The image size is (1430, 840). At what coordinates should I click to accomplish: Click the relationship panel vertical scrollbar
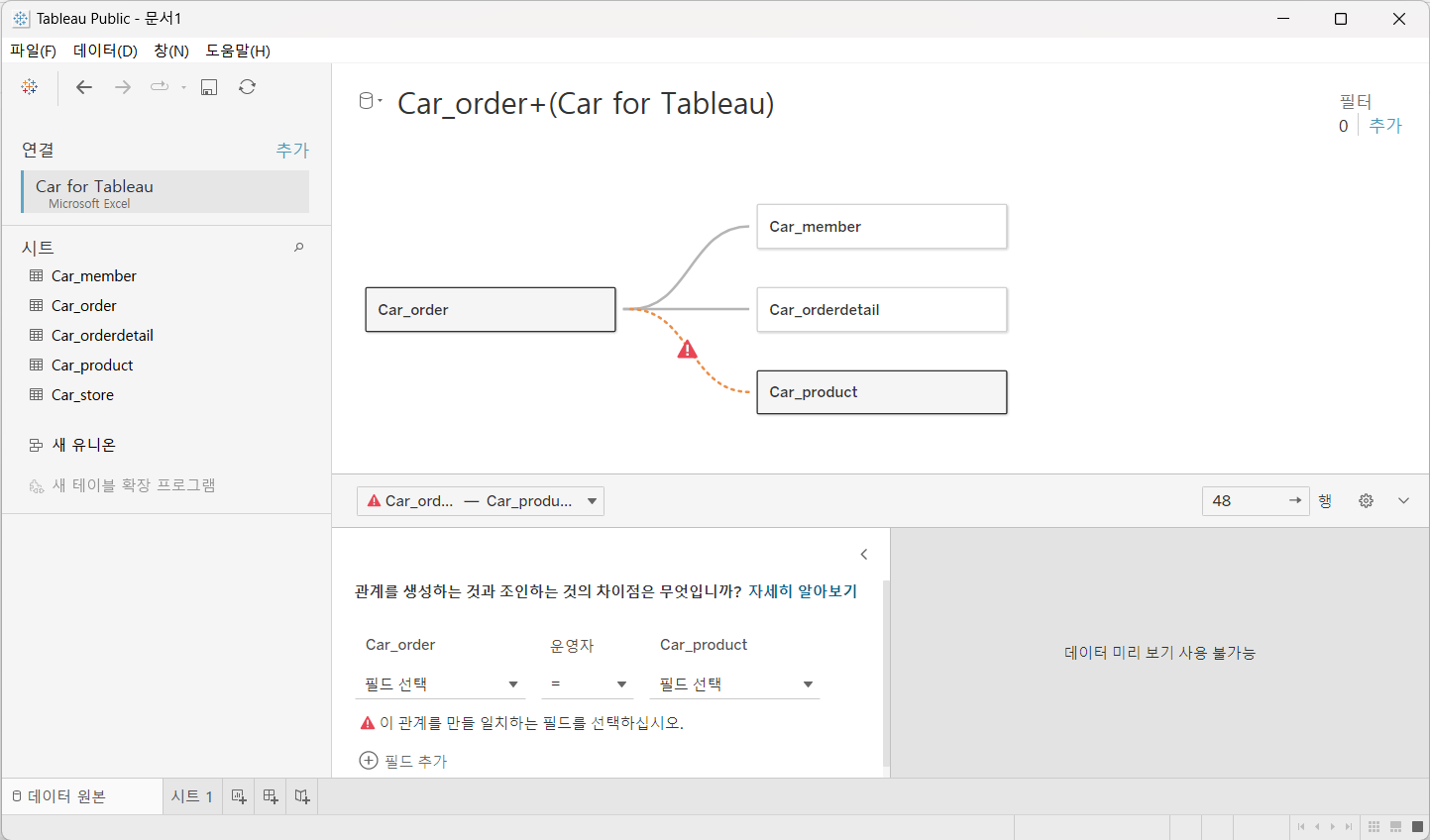pyautogui.click(x=886, y=674)
